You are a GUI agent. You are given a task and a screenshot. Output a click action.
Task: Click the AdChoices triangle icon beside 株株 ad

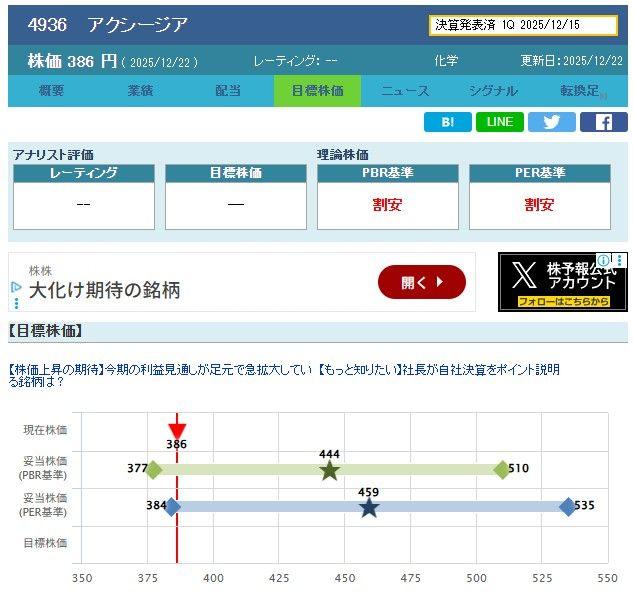(x=16, y=287)
